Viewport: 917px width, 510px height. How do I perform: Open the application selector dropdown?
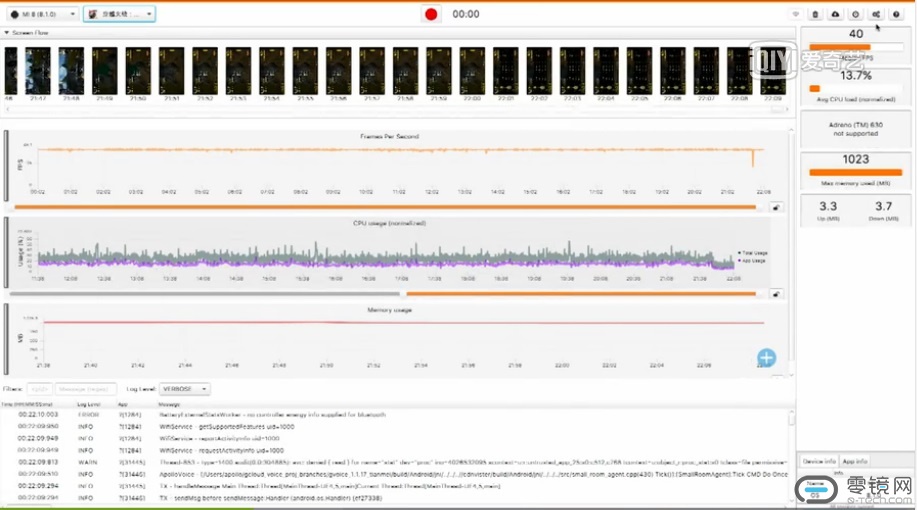118,14
